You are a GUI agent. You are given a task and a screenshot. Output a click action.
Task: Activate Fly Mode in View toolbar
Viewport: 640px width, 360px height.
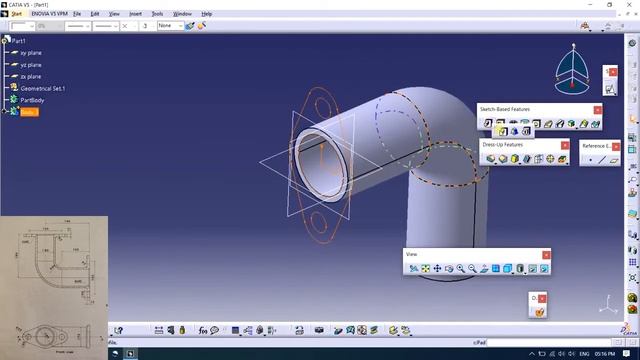413,269
